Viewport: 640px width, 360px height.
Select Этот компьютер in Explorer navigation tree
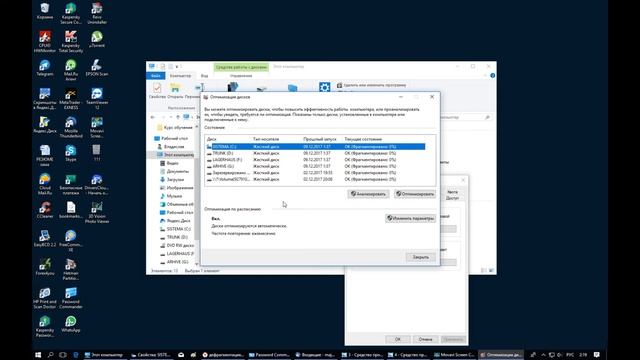click(x=176, y=155)
